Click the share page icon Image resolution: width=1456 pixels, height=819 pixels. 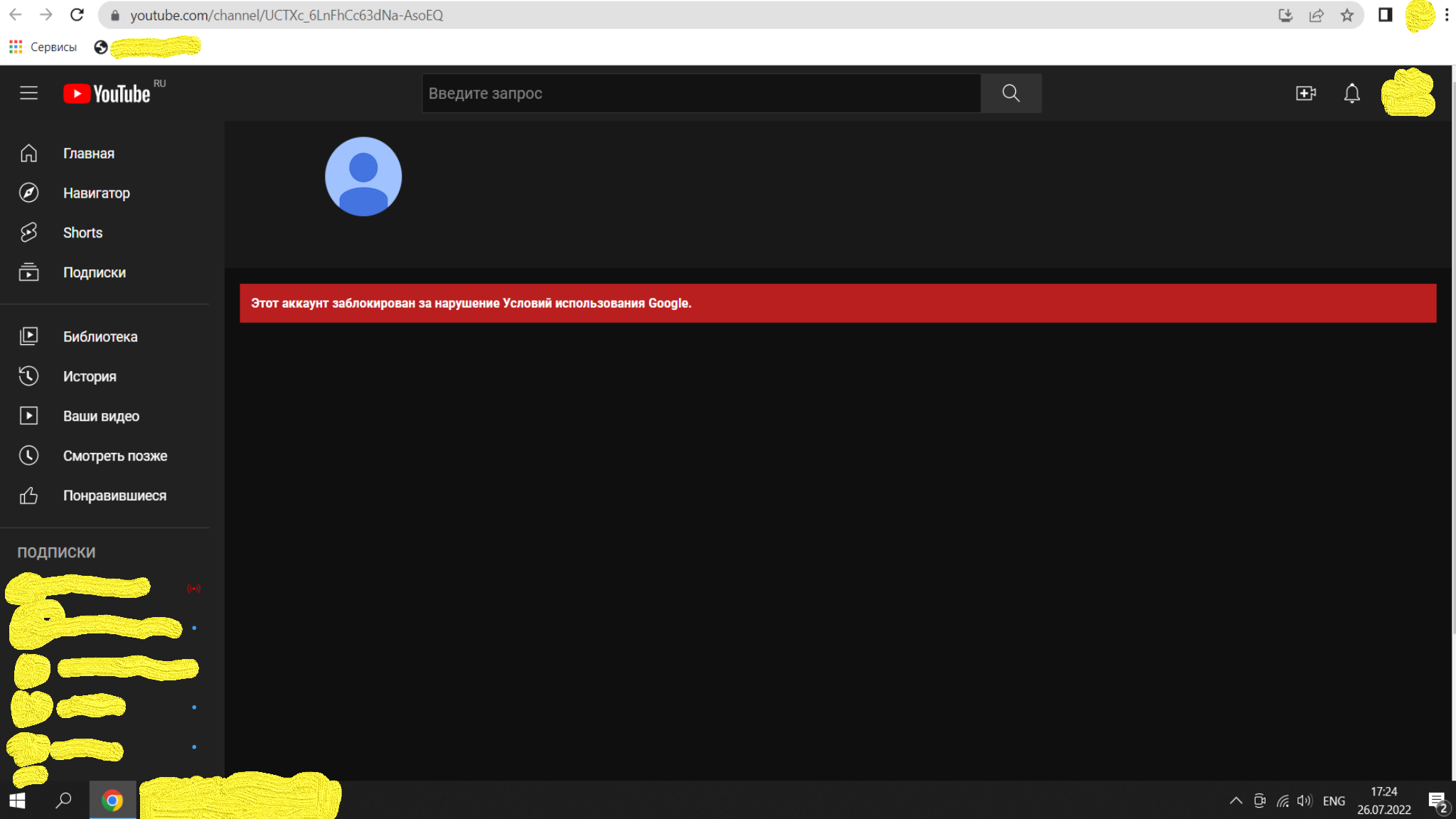coord(1317,16)
